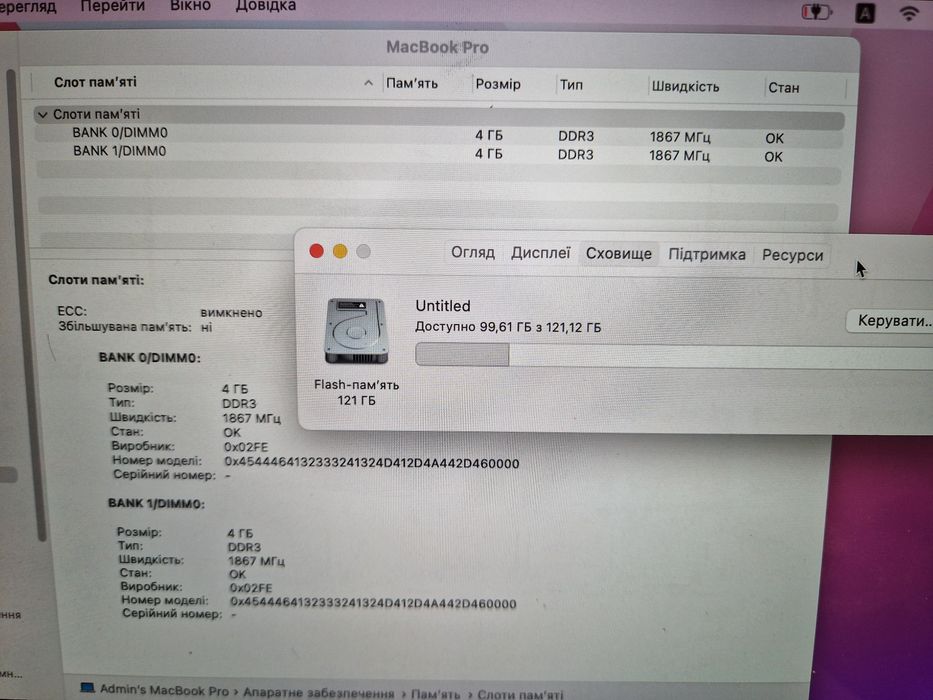Click the BANK 0/DIMM0 details heading
The height and width of the screenshot is (700, 933).
pos(149,358)
